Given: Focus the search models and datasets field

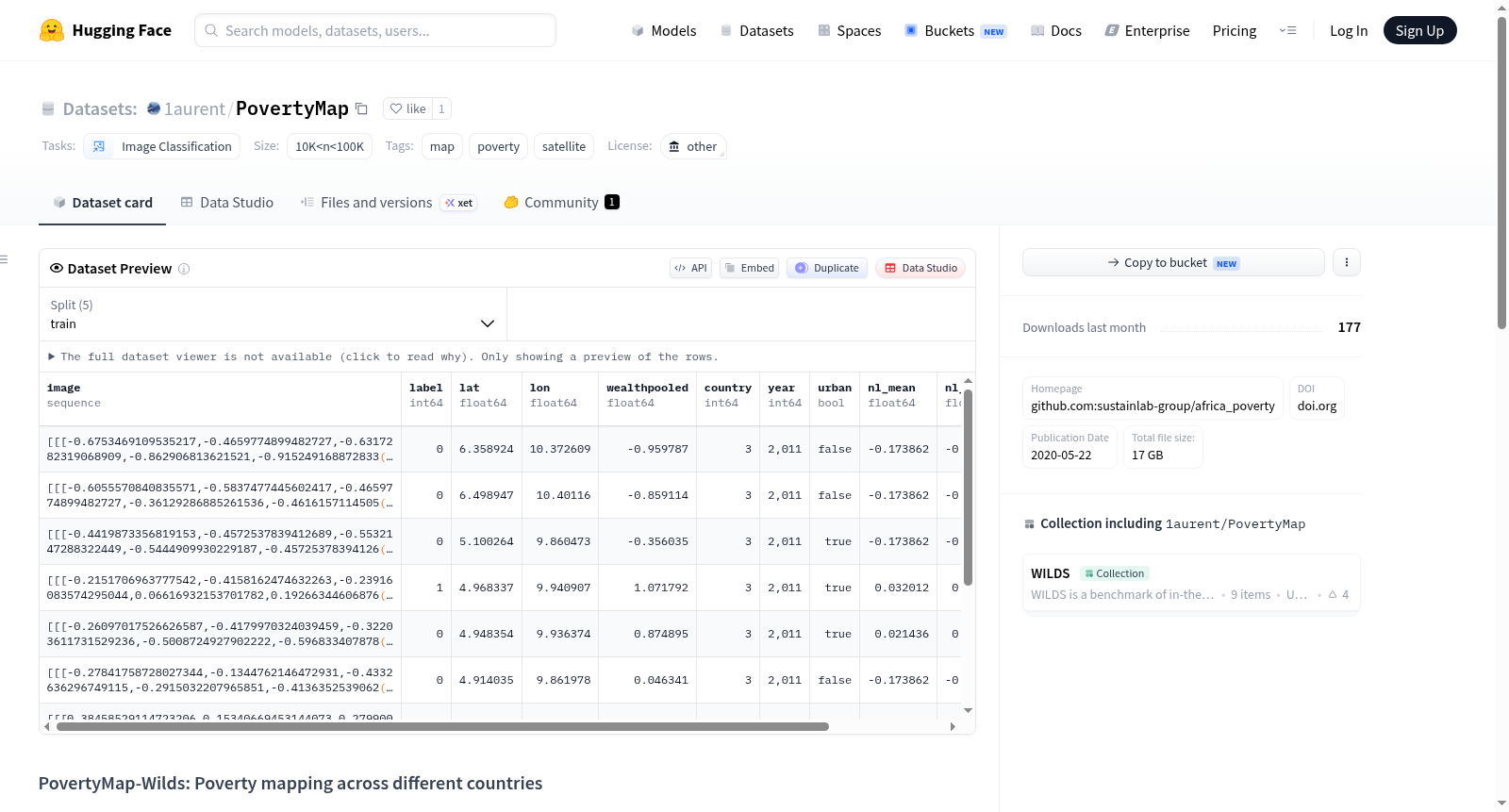Looking at the screenshot, I should coord(375,30).
